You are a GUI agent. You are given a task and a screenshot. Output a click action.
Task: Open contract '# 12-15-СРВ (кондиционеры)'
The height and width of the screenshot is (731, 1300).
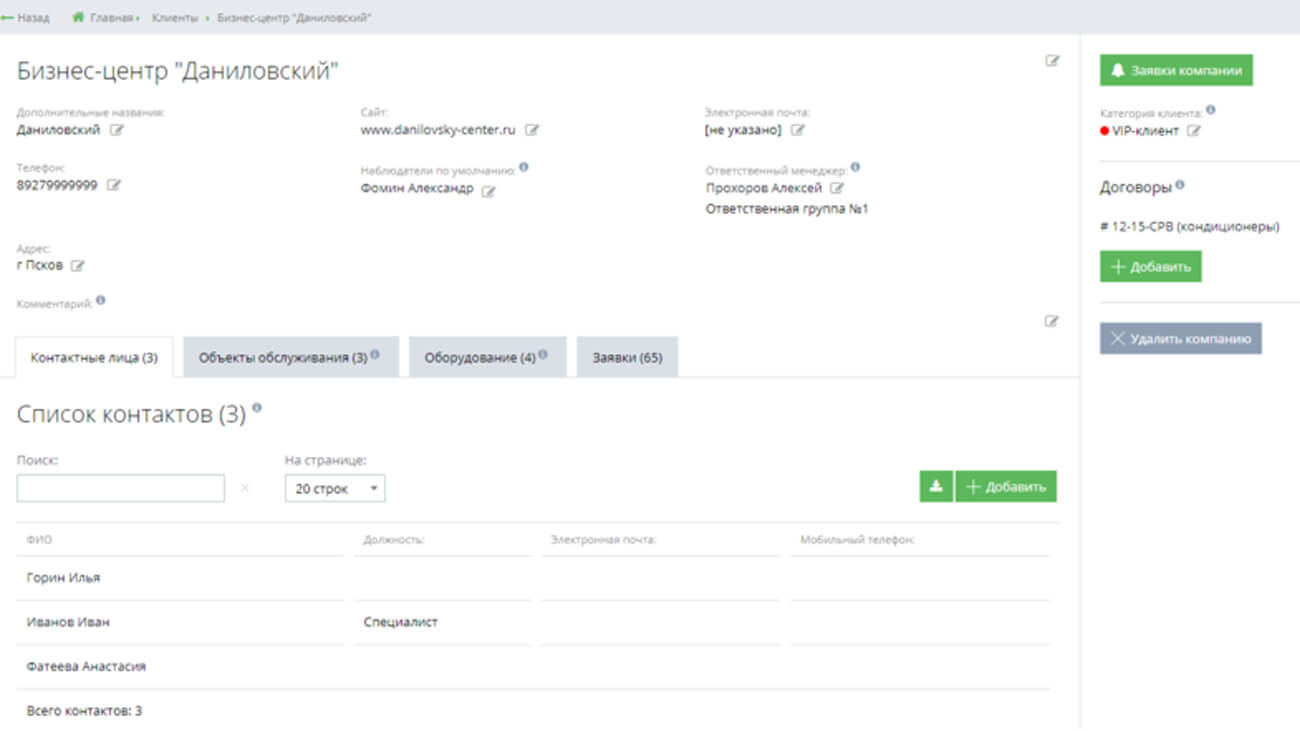click(x=1189, y=227)
